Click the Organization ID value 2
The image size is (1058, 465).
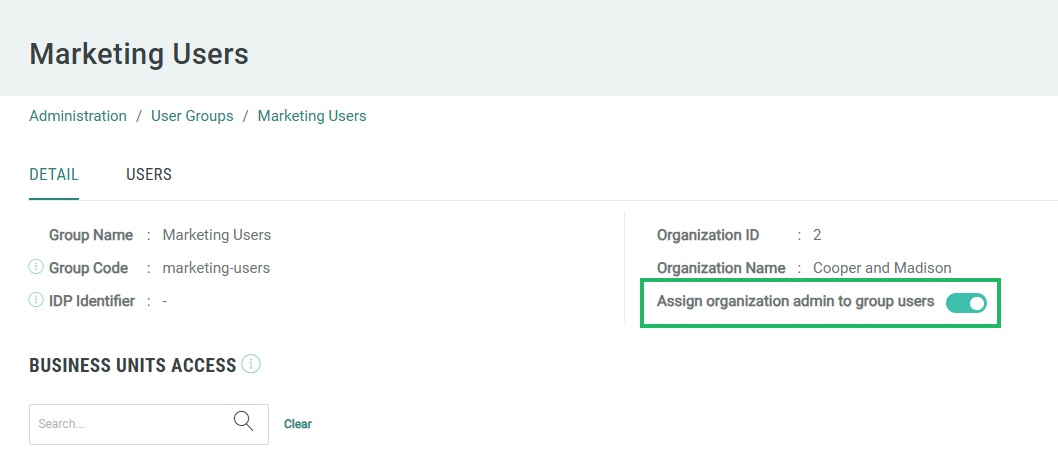coord(817,235)
